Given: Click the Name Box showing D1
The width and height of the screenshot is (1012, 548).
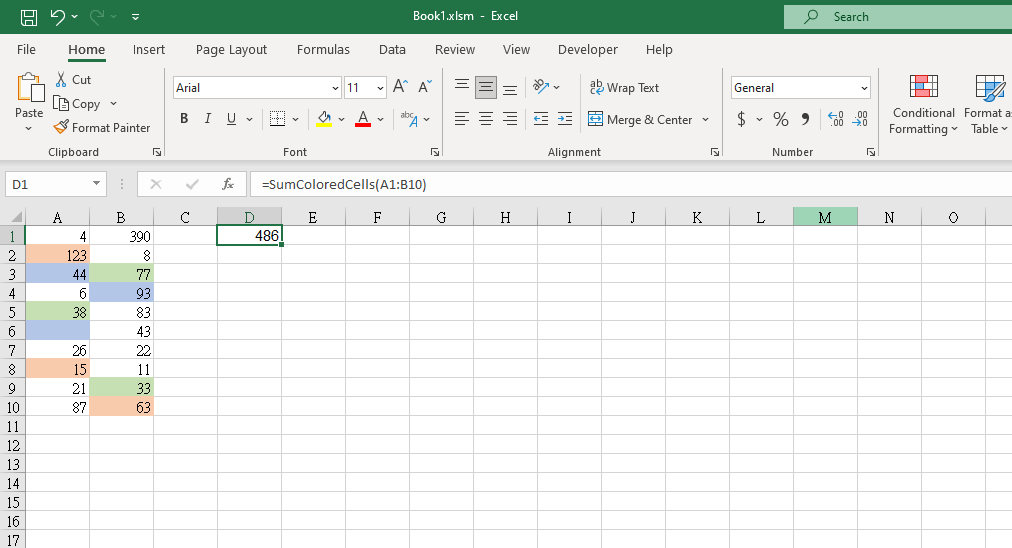Looking at the screenshot, I should click(x=46, y=185).
